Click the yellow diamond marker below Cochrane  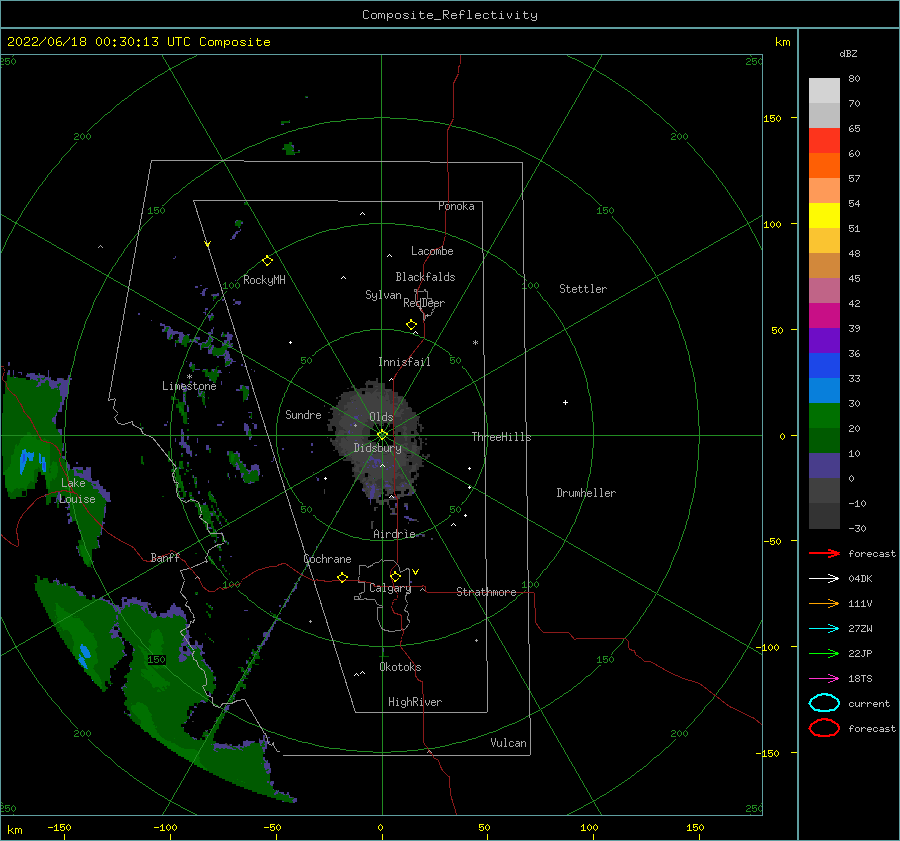[343, 577]
